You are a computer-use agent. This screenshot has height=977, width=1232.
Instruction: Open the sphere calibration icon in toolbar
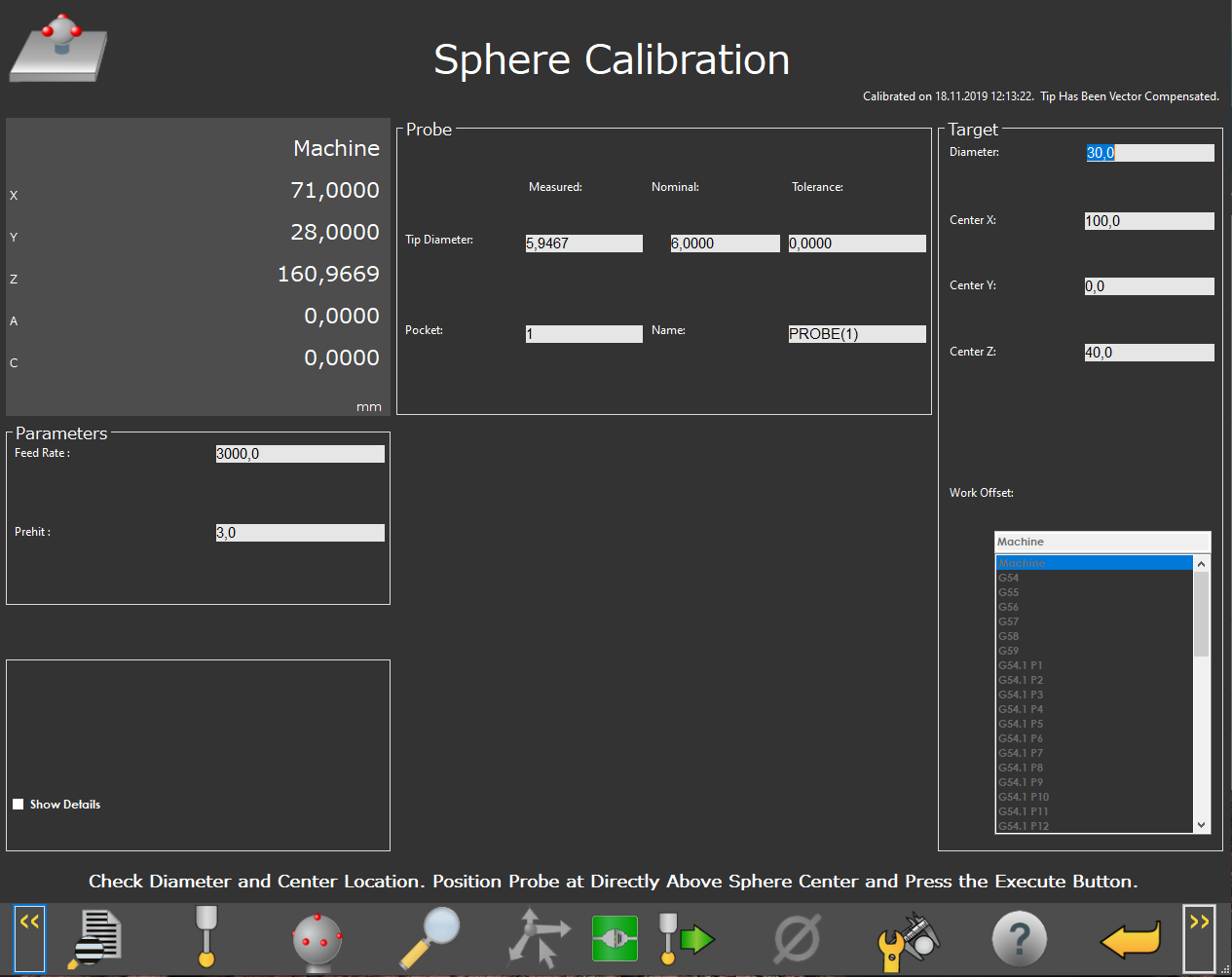tap(317, 941)
